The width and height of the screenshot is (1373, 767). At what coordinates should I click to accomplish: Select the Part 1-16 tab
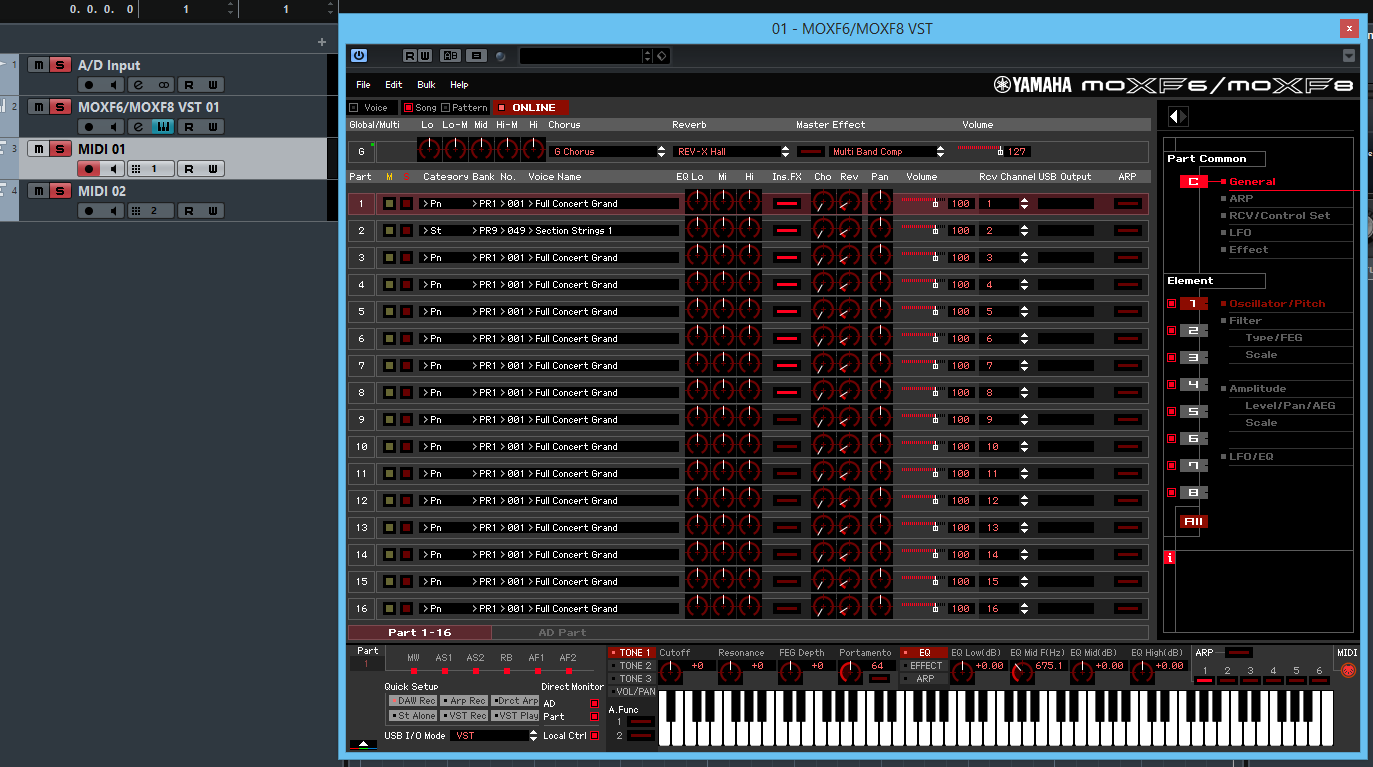420,632
